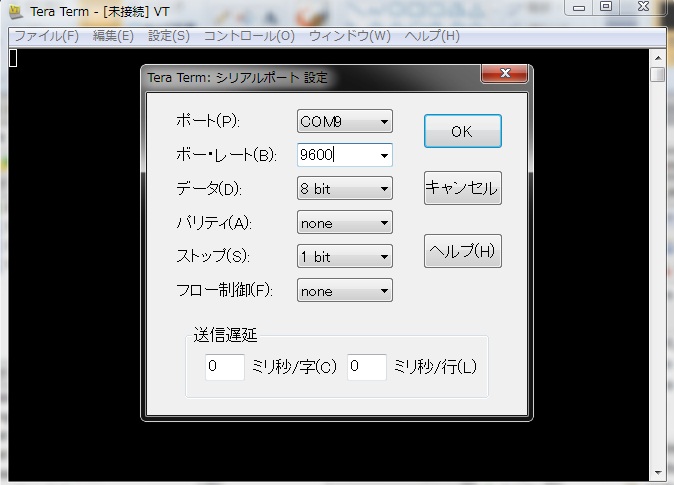
Task: Open the ヘルプ(H) menu in menu bar
Action: (432, 36)
